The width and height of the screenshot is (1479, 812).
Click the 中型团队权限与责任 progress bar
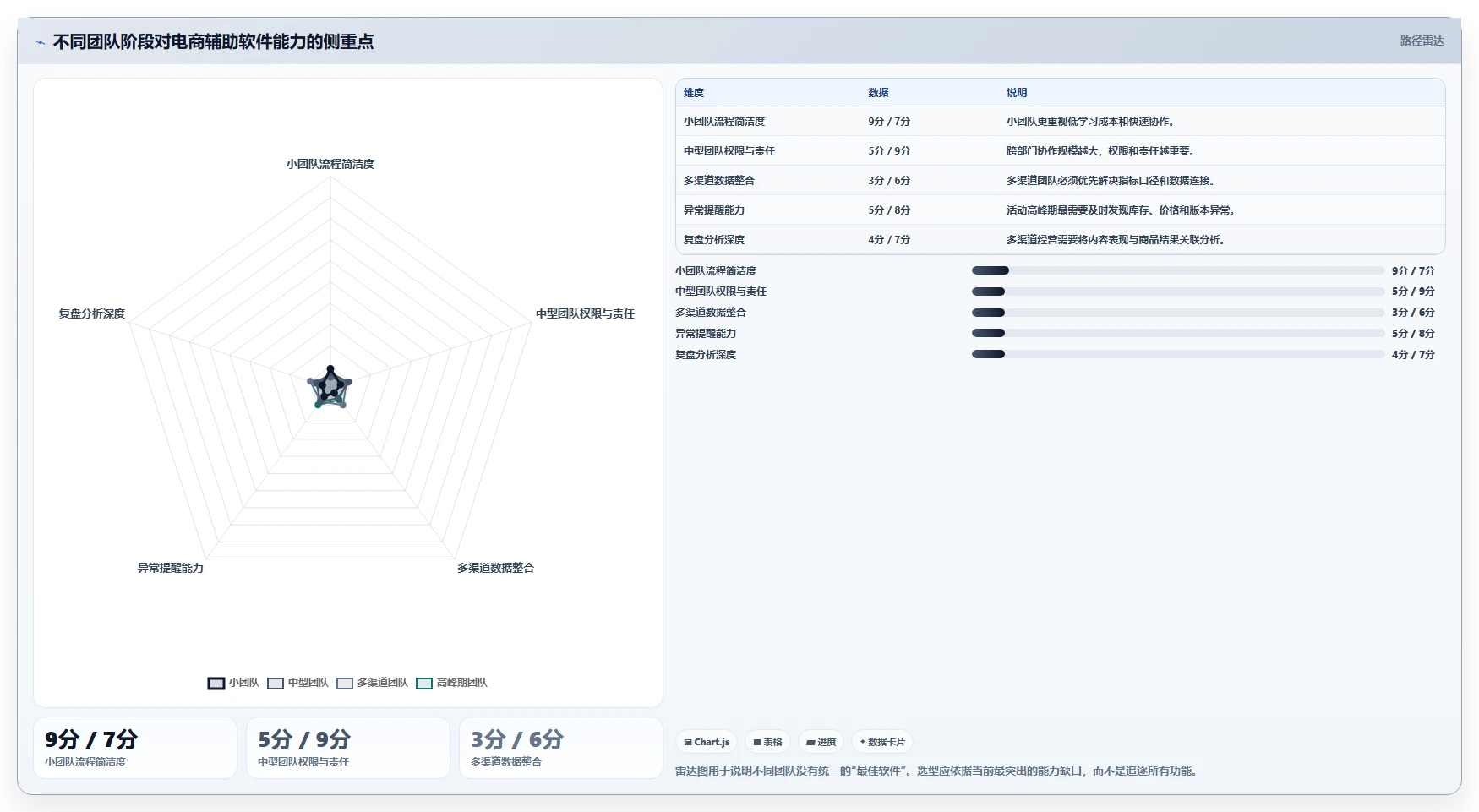(x=1178, y=292)
